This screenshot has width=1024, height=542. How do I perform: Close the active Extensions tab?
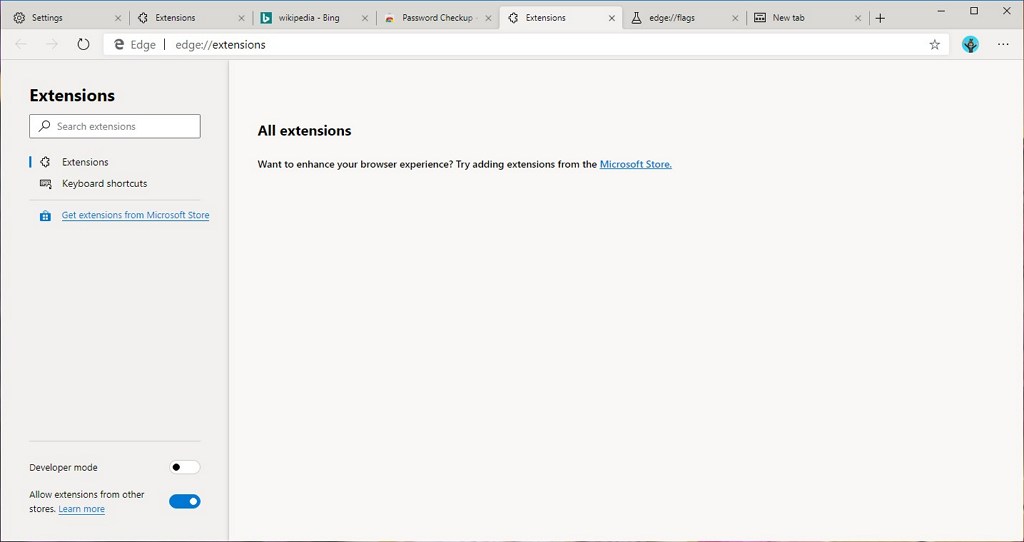point(612,18)
